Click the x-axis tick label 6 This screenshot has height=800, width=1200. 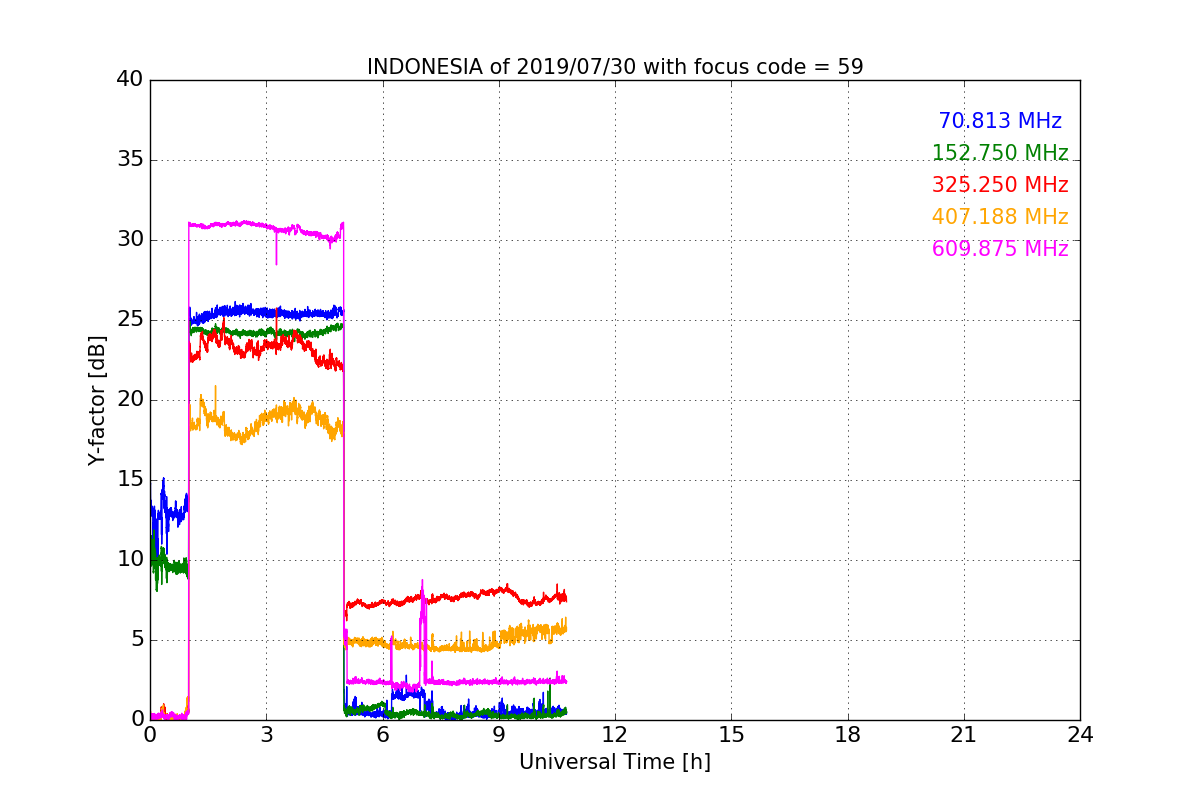point(383,735)
